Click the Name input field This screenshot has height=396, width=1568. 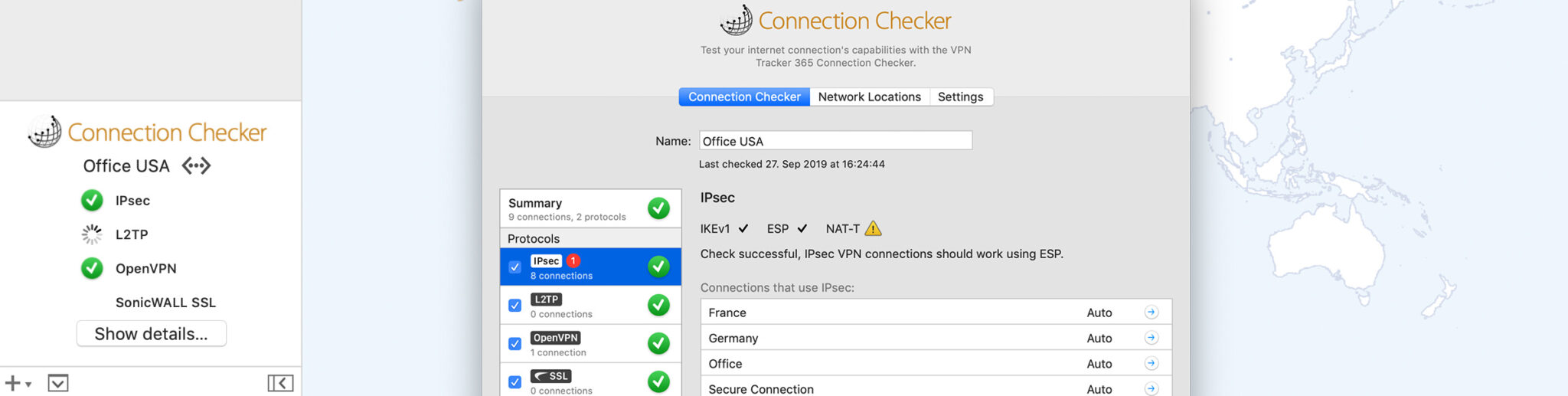[835, 141]
